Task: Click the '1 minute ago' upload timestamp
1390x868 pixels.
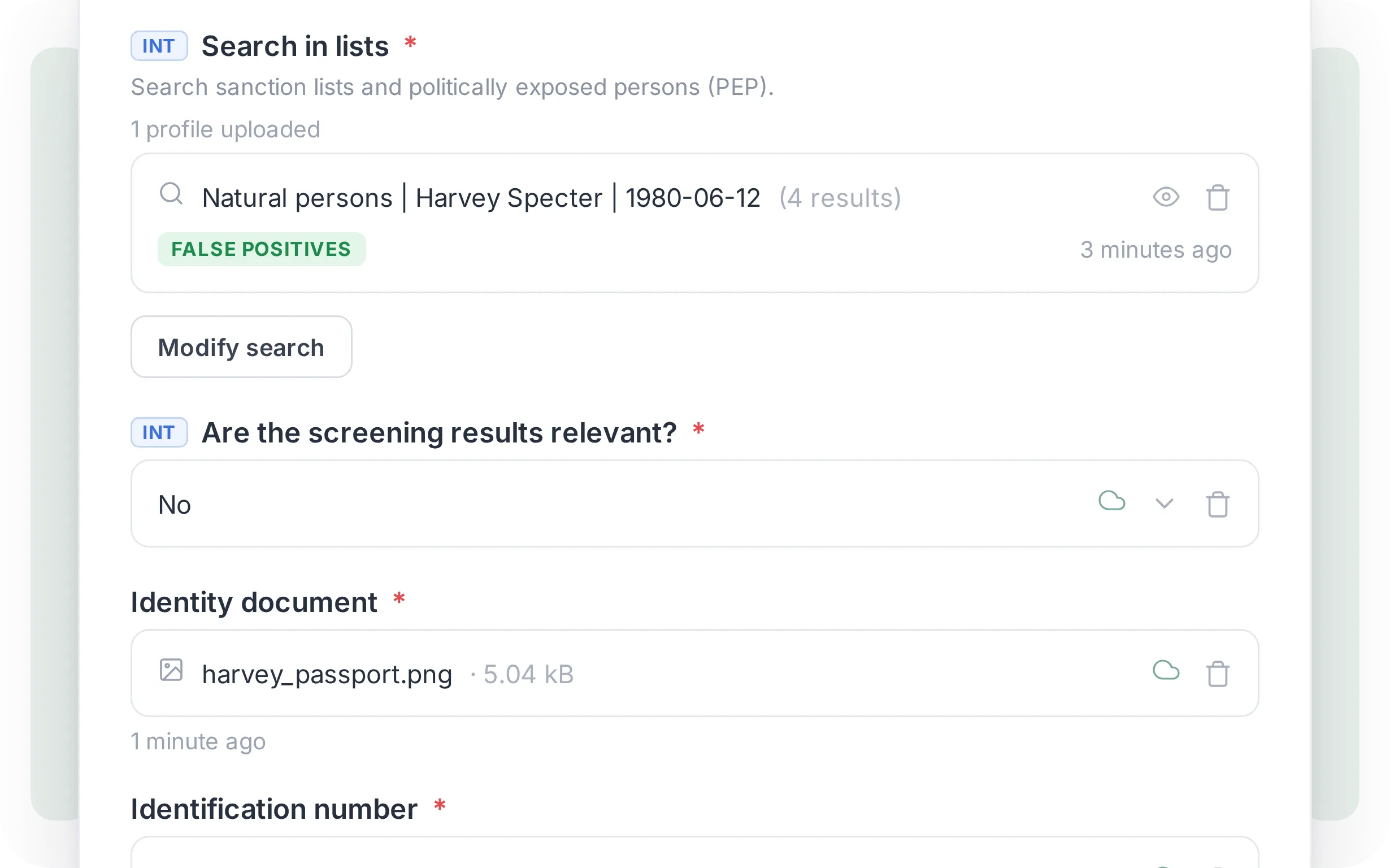Action: click(198, 741)
